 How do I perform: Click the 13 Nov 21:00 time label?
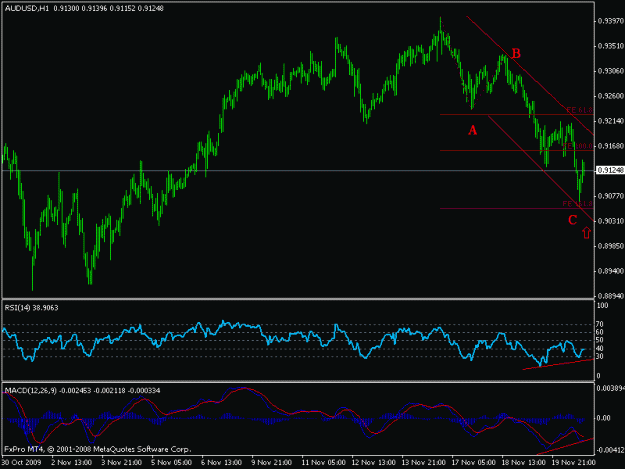423,462
